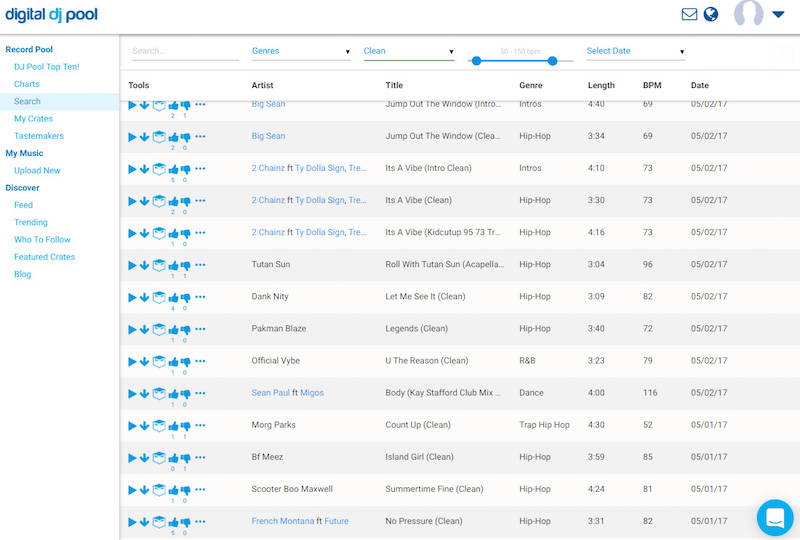Download Its A Vibe (Intro Clean)

tap(144, 169)
